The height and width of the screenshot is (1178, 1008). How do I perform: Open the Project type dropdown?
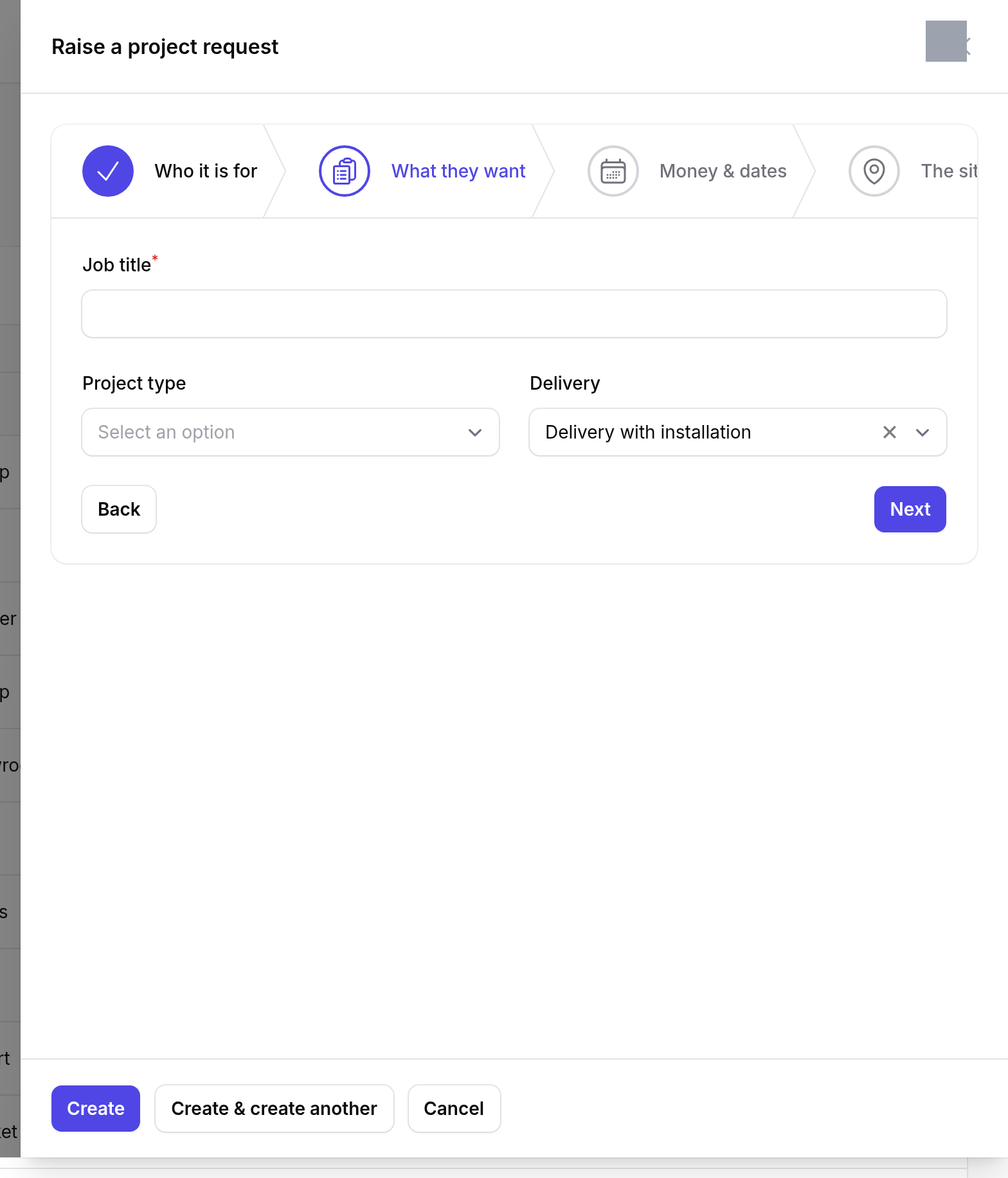(291, 432)
